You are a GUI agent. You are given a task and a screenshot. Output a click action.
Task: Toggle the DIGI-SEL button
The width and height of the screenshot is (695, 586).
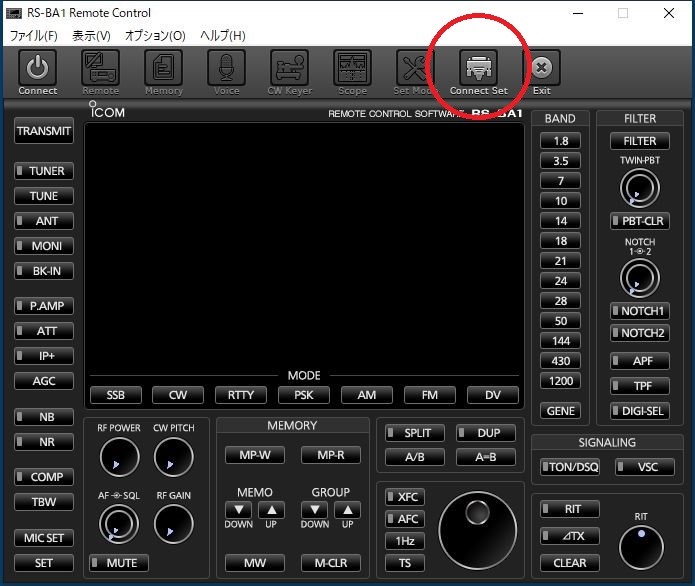tap(640, 411)
